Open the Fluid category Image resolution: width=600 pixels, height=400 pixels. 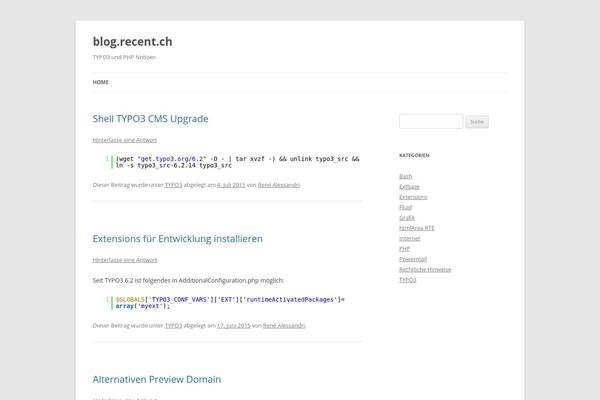pos(405,207)
